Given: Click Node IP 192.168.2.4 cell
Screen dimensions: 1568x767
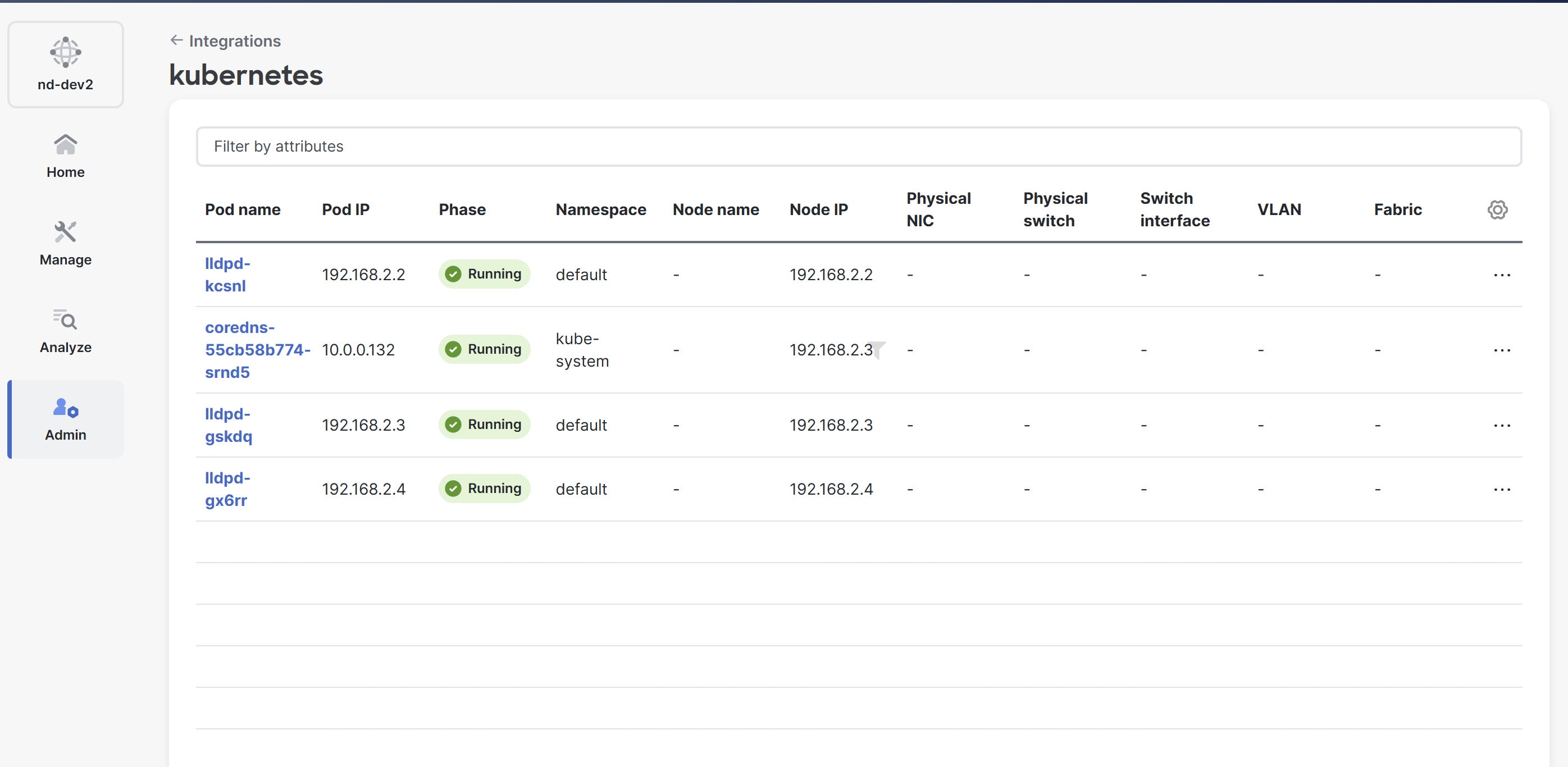Looking at the screenshot, I should click(831, 490).
